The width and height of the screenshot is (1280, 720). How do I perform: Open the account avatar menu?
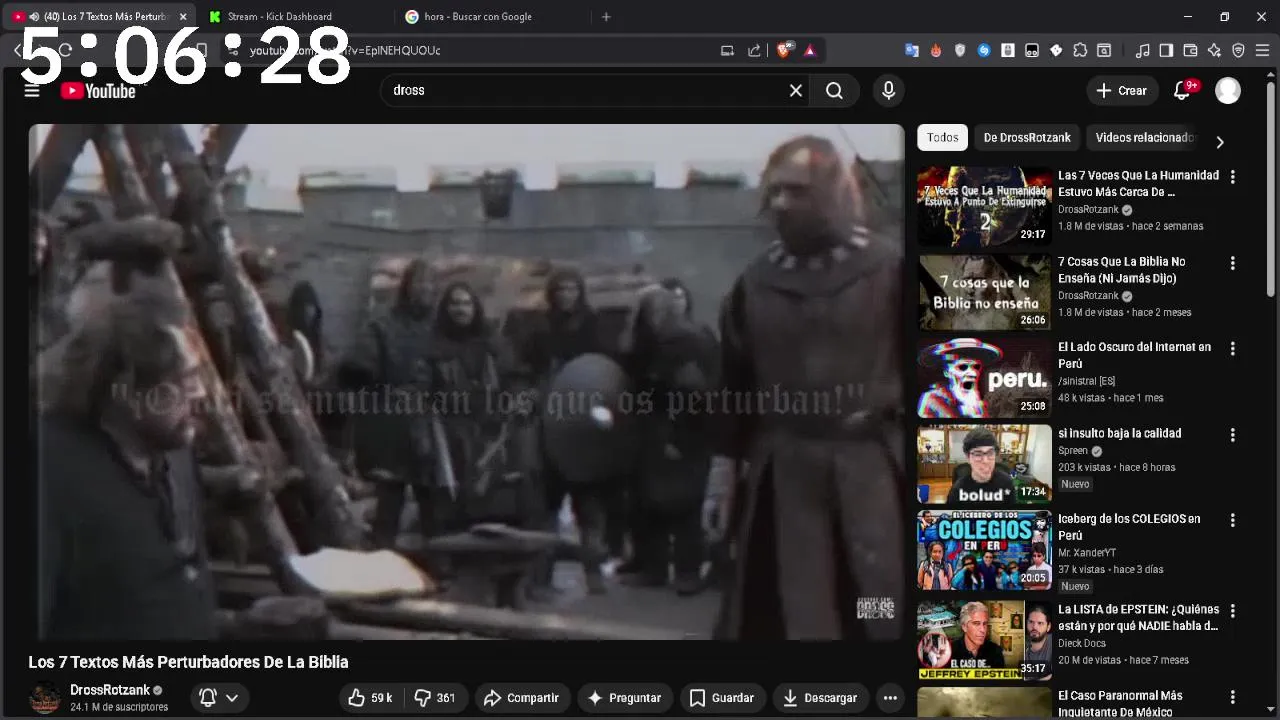click(x=1228, y=91)
